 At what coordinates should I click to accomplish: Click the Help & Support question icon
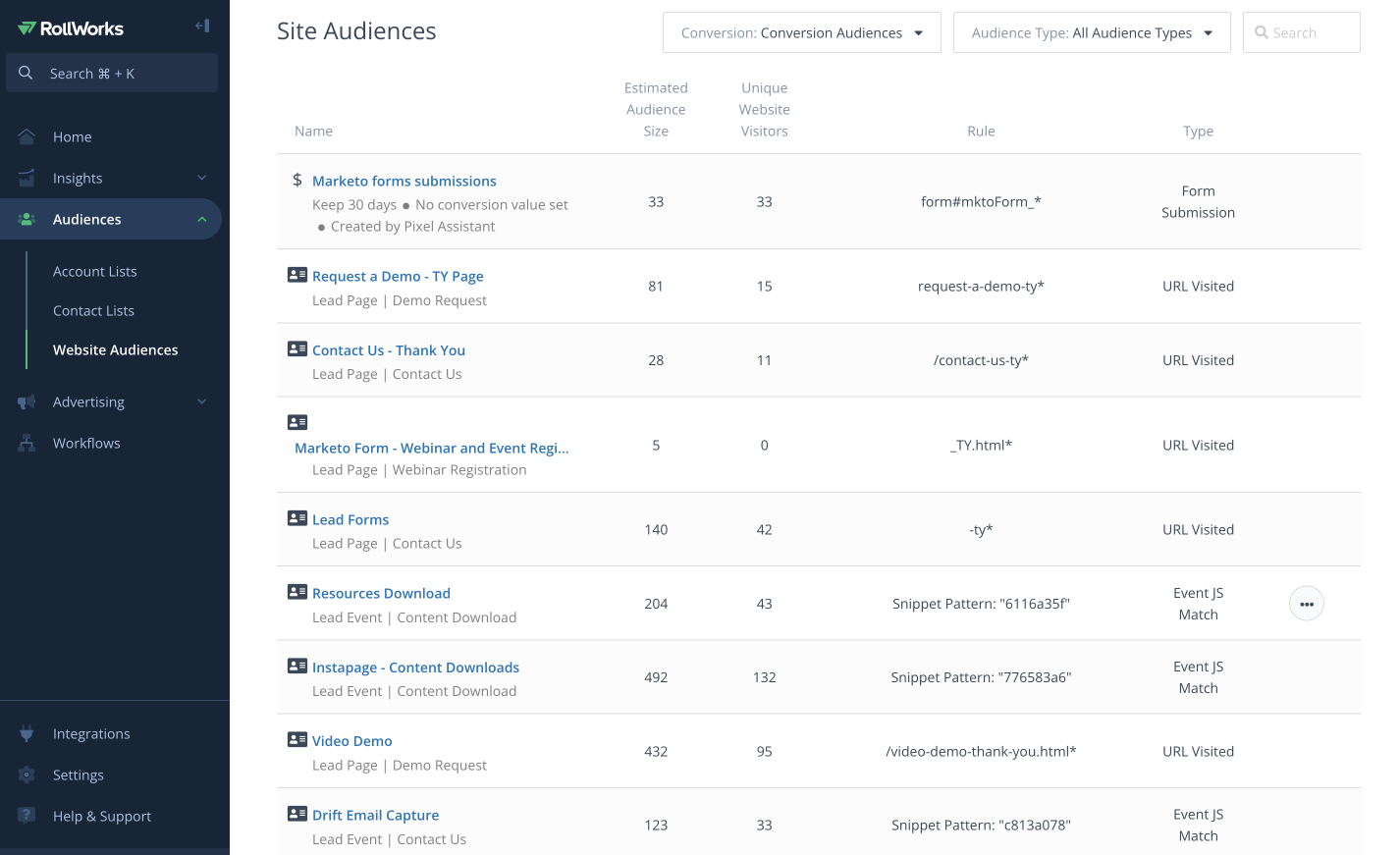27,816
